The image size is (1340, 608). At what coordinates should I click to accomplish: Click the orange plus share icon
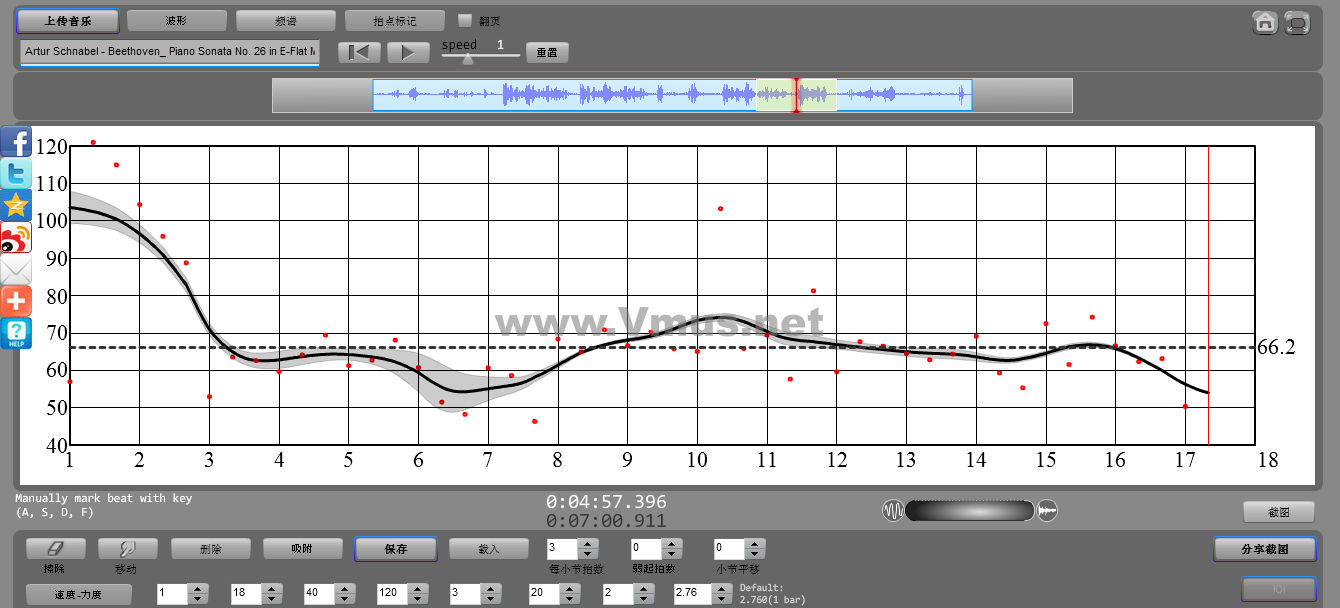point(16,301)
